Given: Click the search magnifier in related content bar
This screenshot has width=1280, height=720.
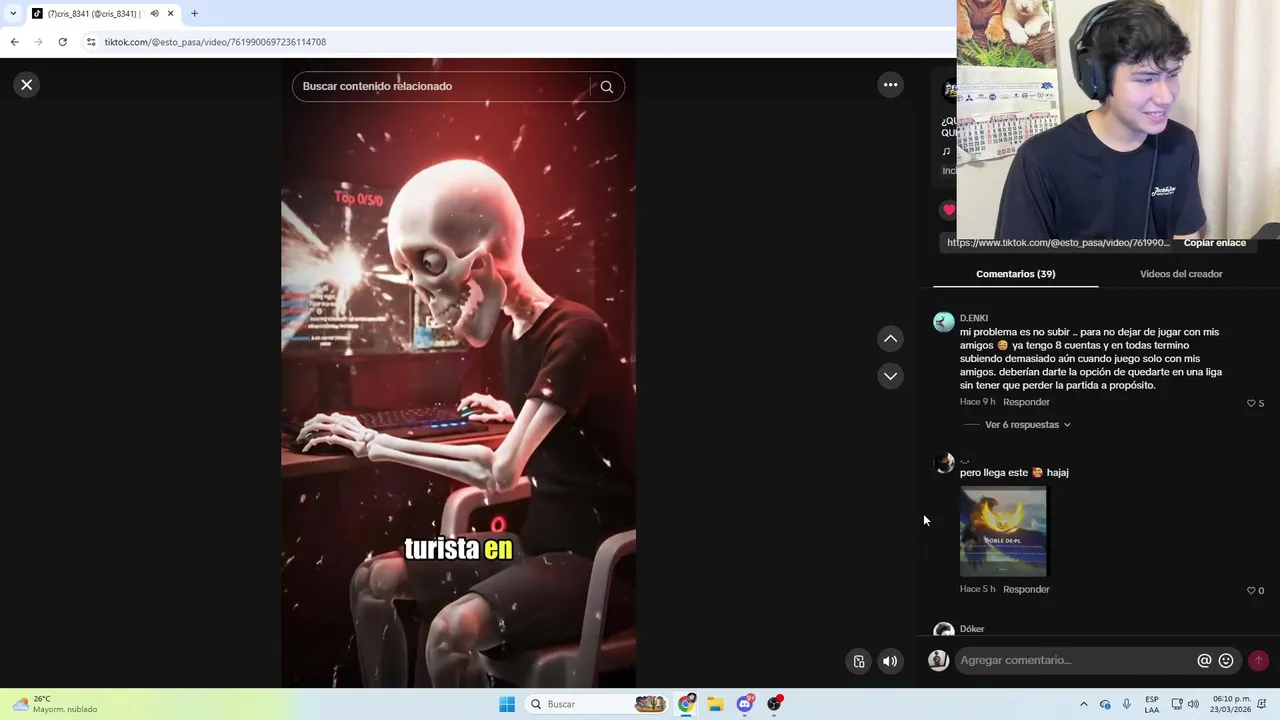Looking at the screenshot, I should (x=606, y=86).
